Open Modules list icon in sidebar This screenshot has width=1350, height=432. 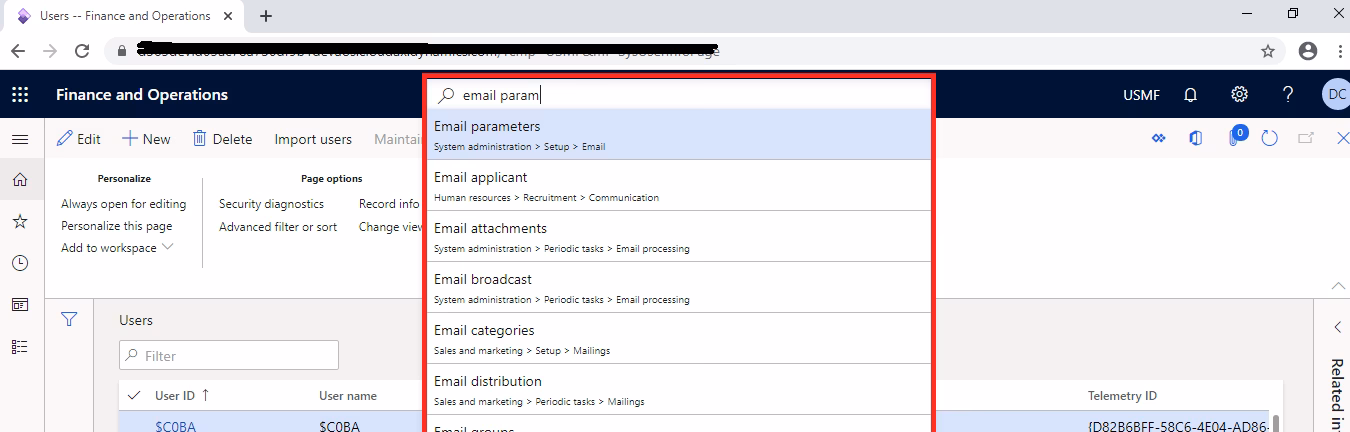20,346
